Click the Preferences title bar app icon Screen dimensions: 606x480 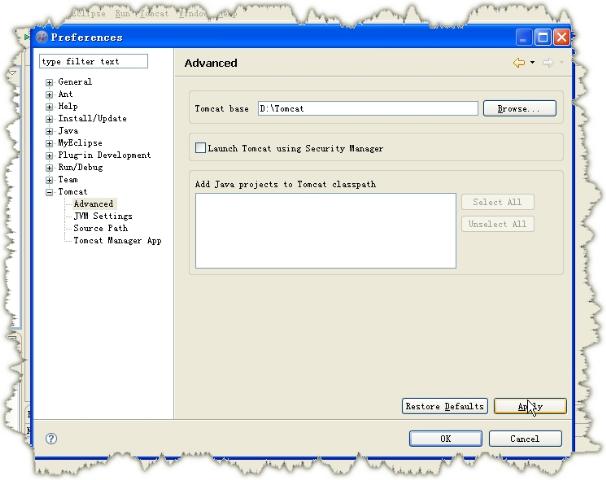coord(41,37)
